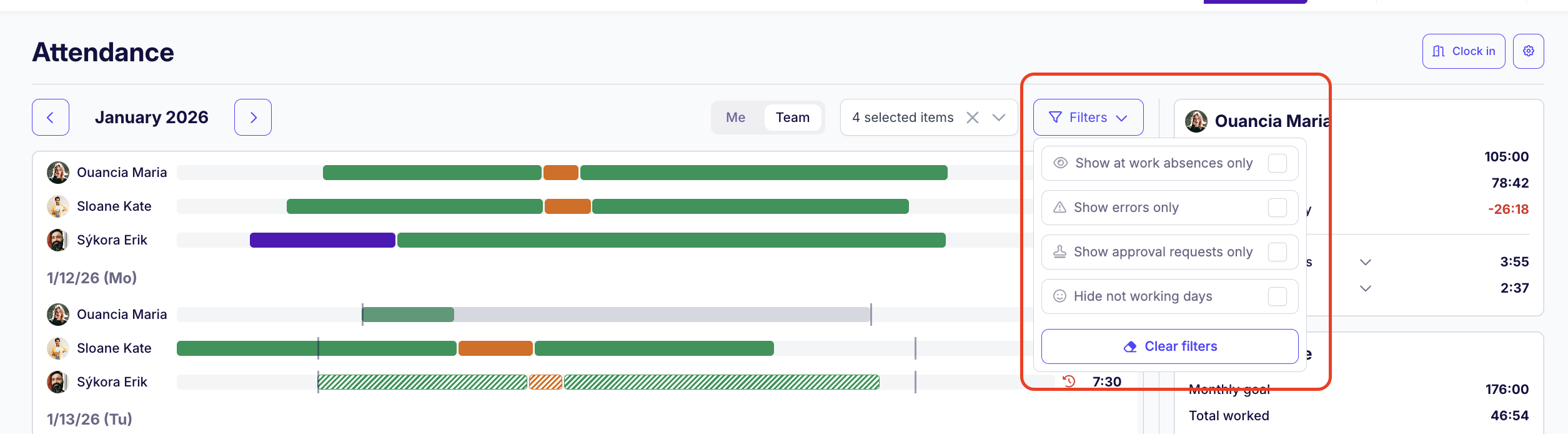Enable Show at work absences only checkbox

[1277, 163]
